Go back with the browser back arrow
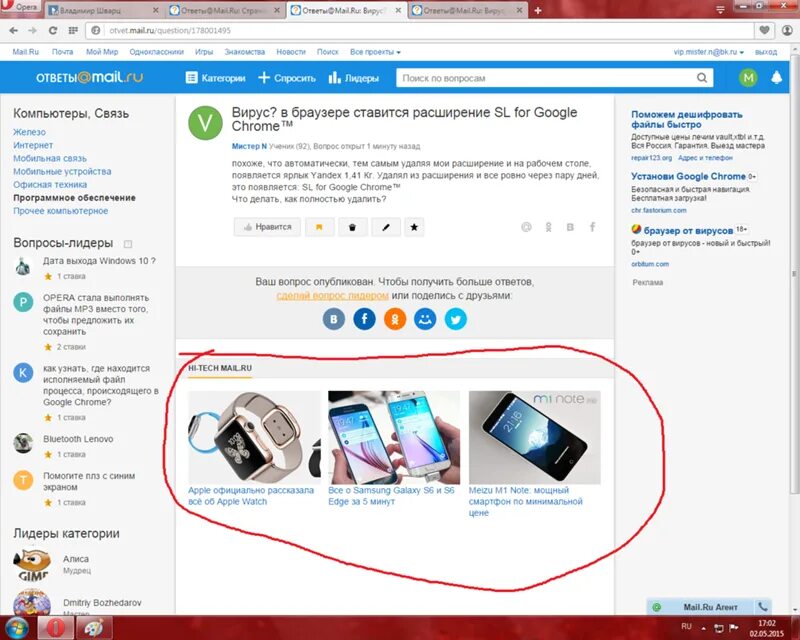800x640 pixels. 14,31
